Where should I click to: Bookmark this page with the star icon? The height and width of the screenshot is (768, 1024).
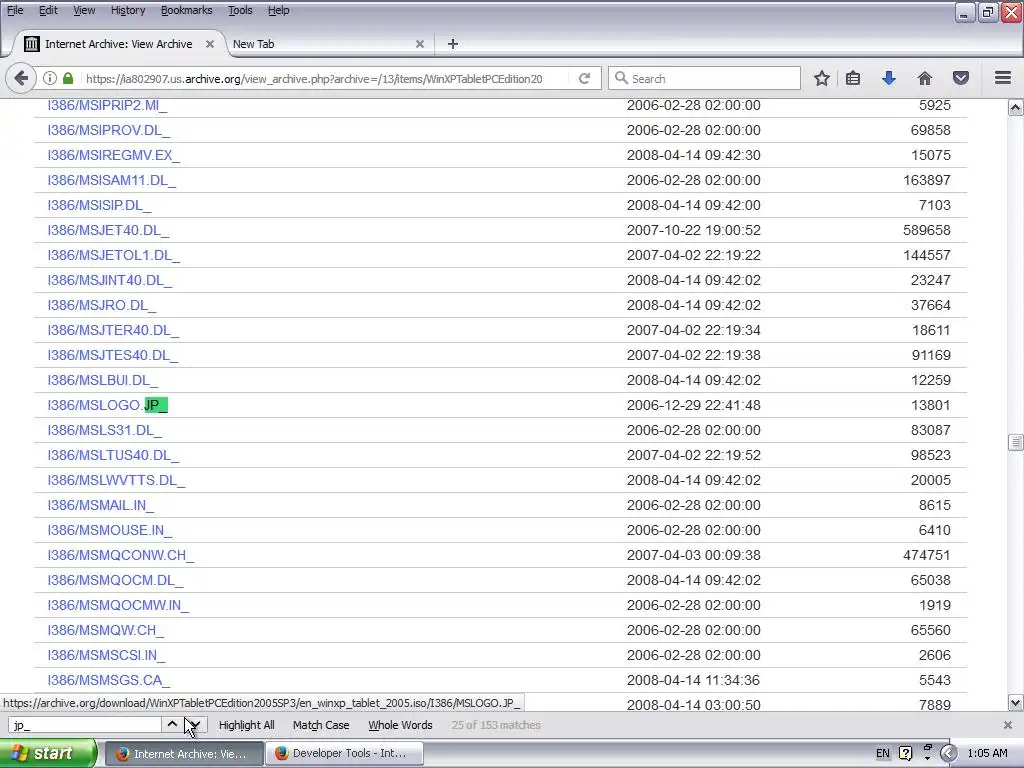822,78
